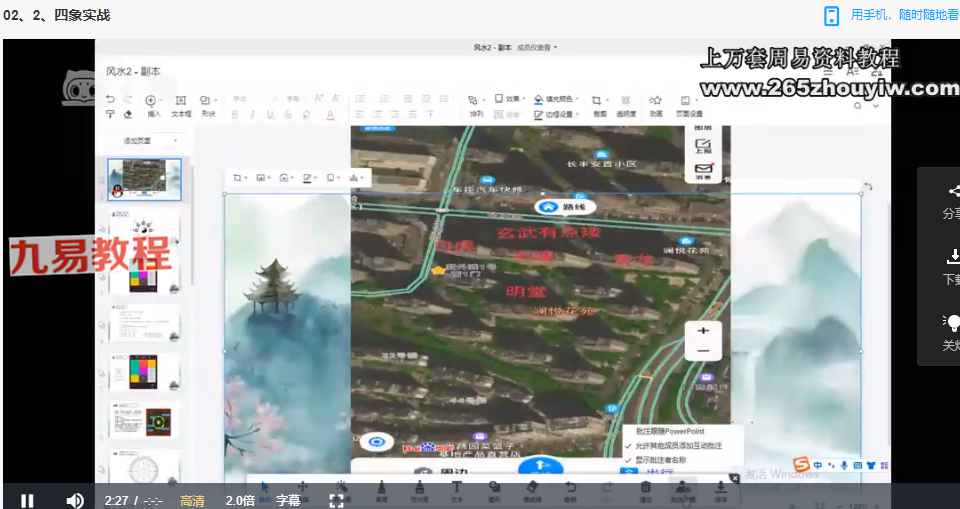
Task: Click the microphone icon in the Sogou IME bar
Action: tap(844, 466)
